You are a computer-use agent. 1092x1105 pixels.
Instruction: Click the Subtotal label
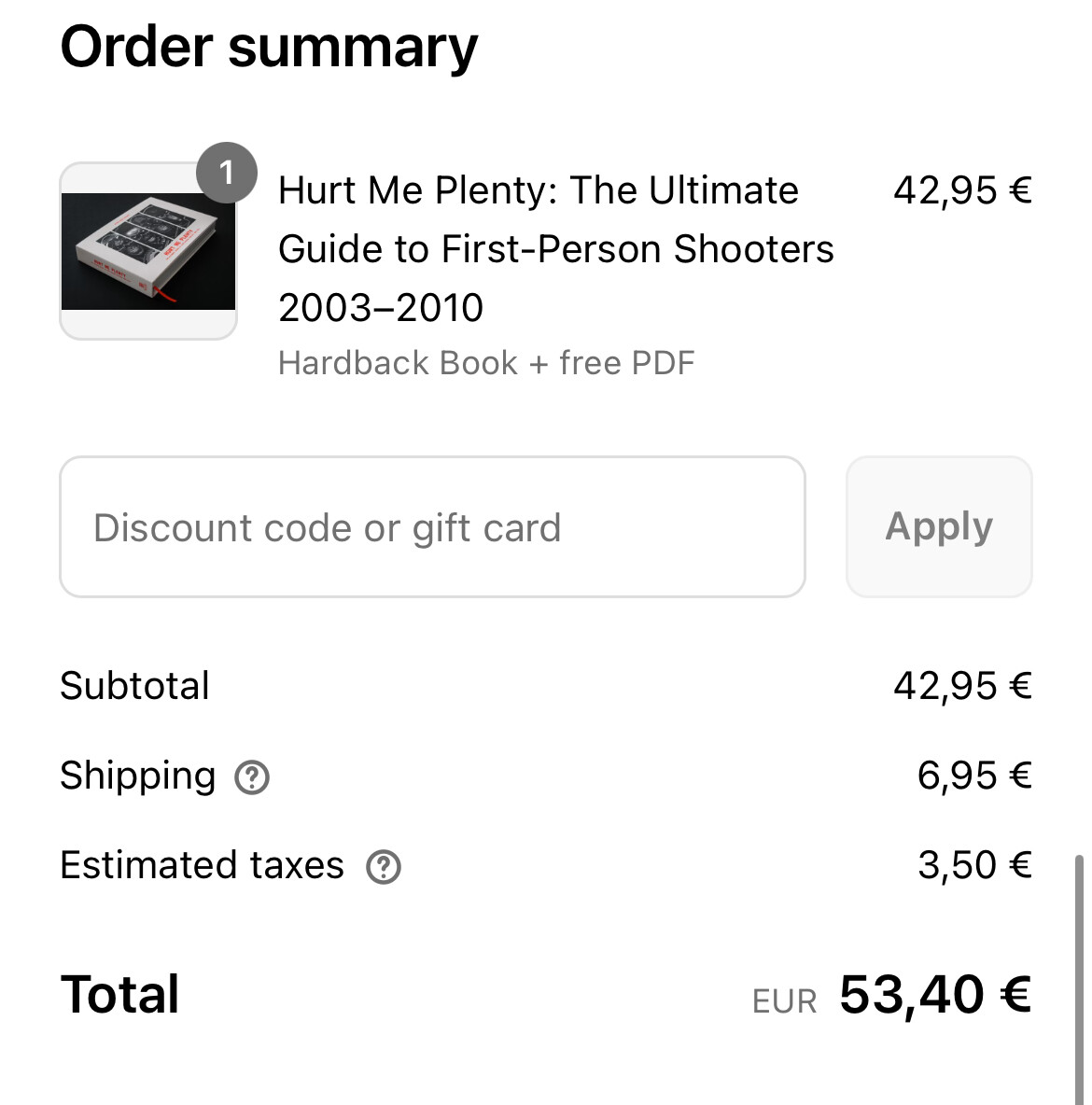pos(134,686)
